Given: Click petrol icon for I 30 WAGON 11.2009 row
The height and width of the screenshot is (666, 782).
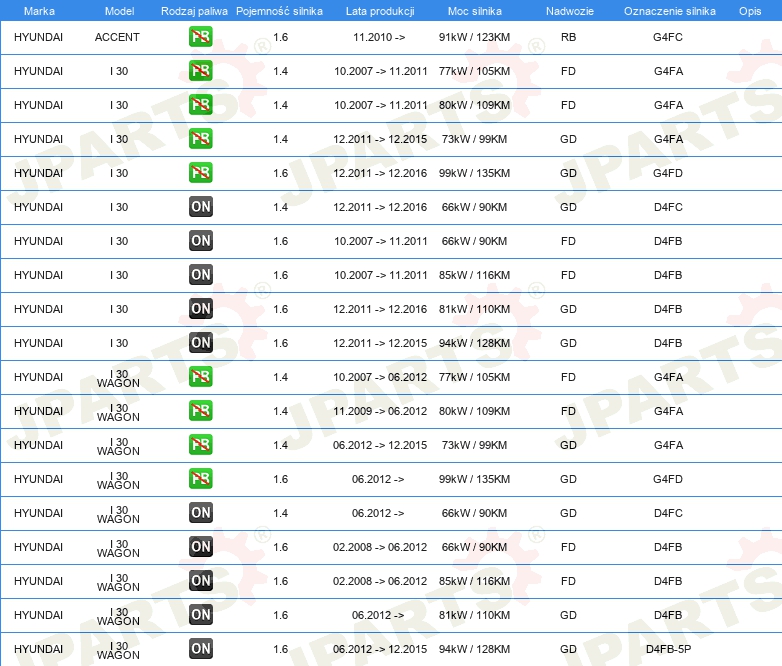Looking at the screenshot, I should pos(200,411).
